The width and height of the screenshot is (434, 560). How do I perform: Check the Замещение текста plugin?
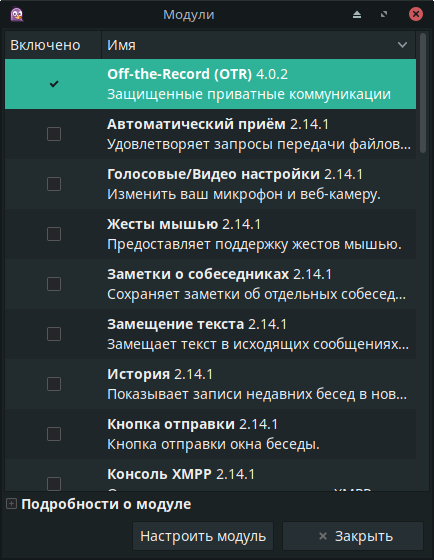pyautogui.click(x=54, y=334)
